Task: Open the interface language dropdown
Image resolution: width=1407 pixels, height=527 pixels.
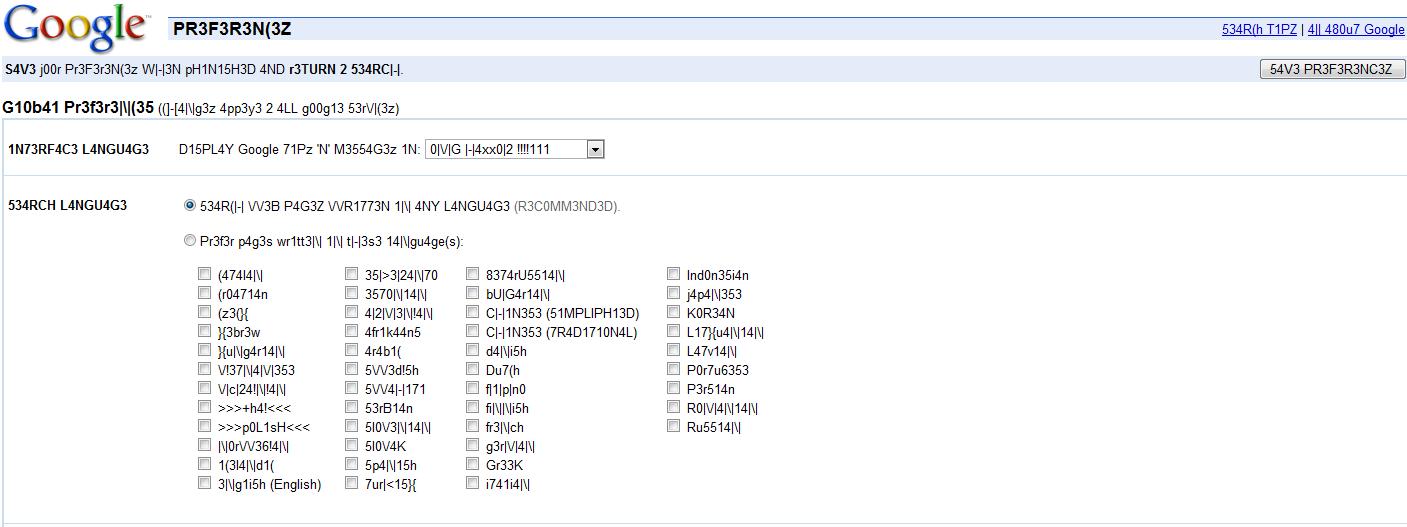Action: click(x=514, y=149)
